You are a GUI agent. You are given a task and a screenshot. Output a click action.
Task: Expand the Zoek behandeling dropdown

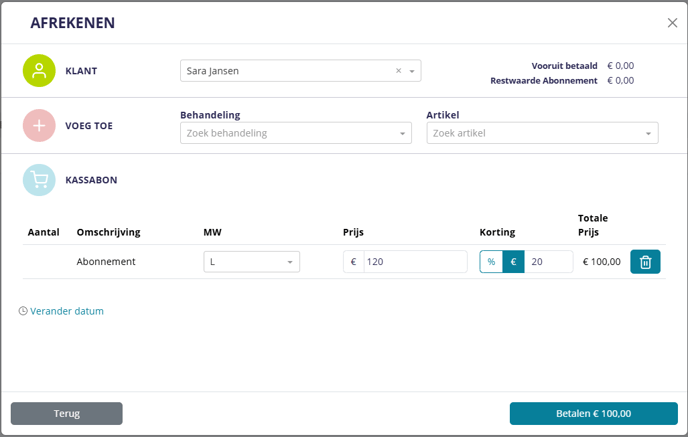[402, 133]
